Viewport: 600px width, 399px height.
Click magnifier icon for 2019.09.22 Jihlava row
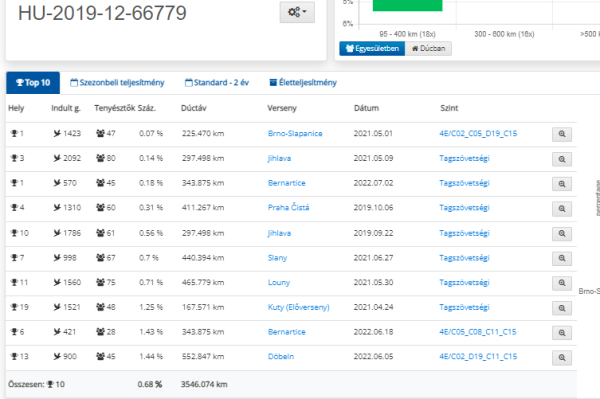click(x=562, y=234)
